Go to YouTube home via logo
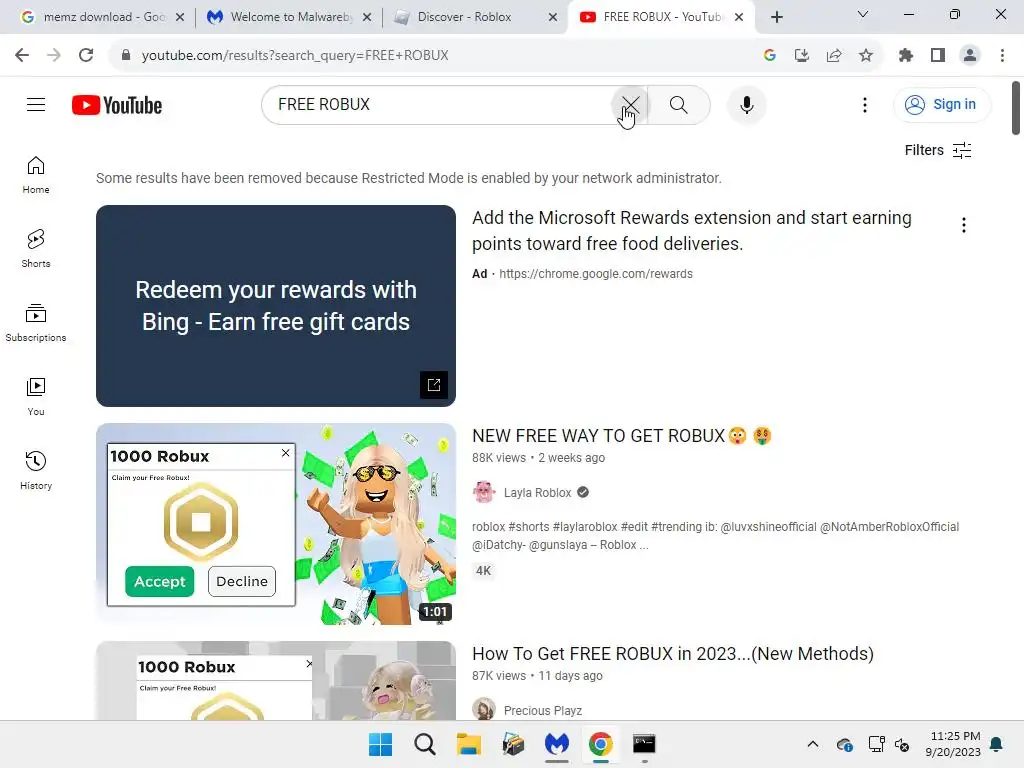The width and height of the screenshot is (1024, 768). [117, 105]
